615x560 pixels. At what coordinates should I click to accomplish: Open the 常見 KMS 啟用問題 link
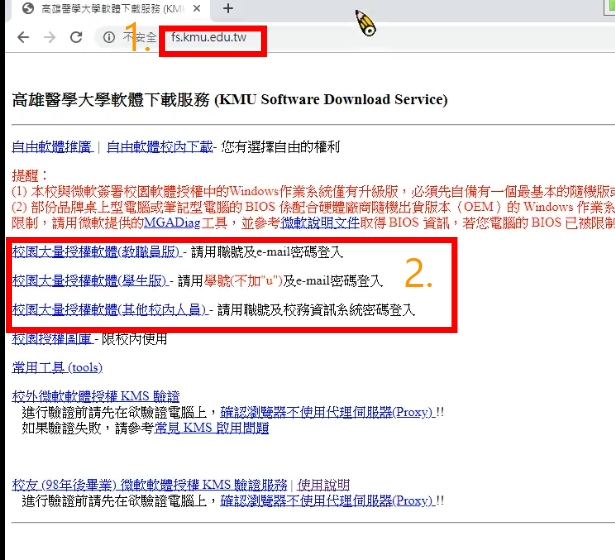pos(212,427)
